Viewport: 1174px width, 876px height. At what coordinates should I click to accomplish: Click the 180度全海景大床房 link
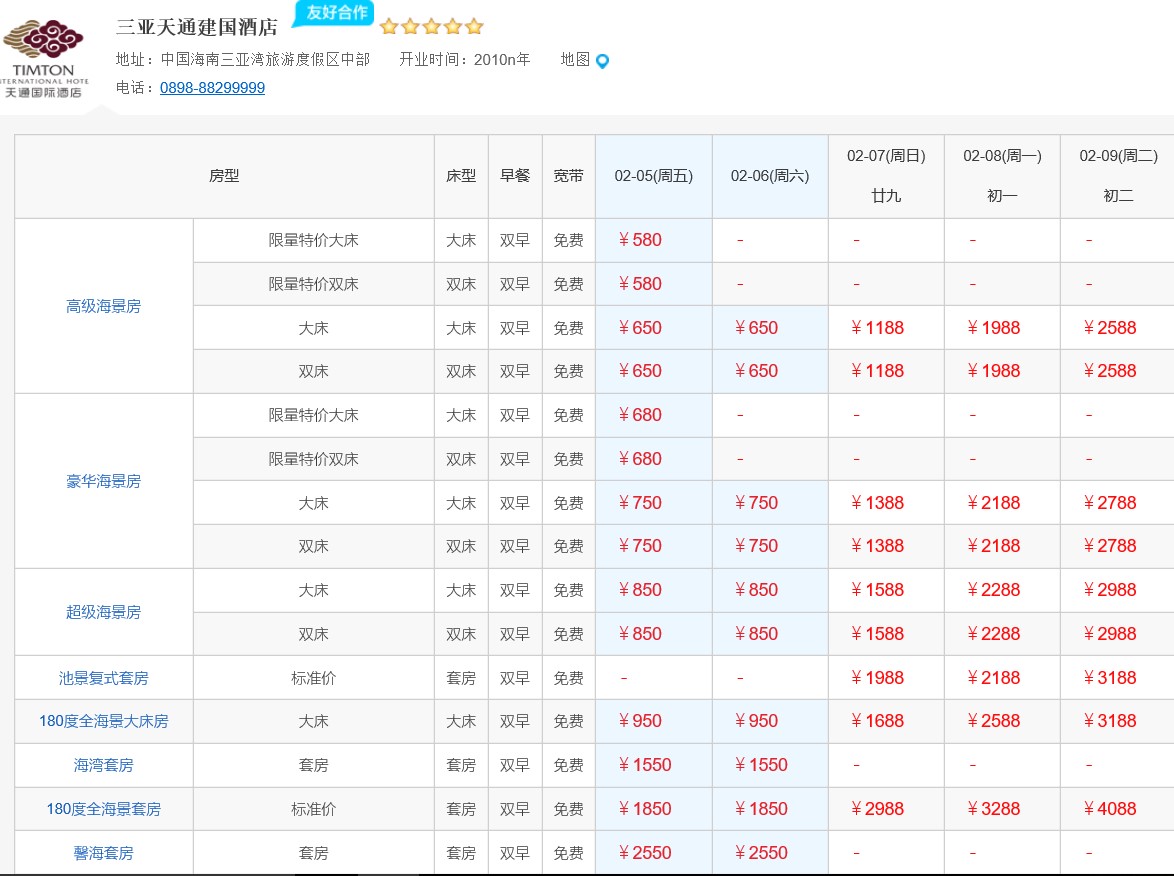[103, 721]
